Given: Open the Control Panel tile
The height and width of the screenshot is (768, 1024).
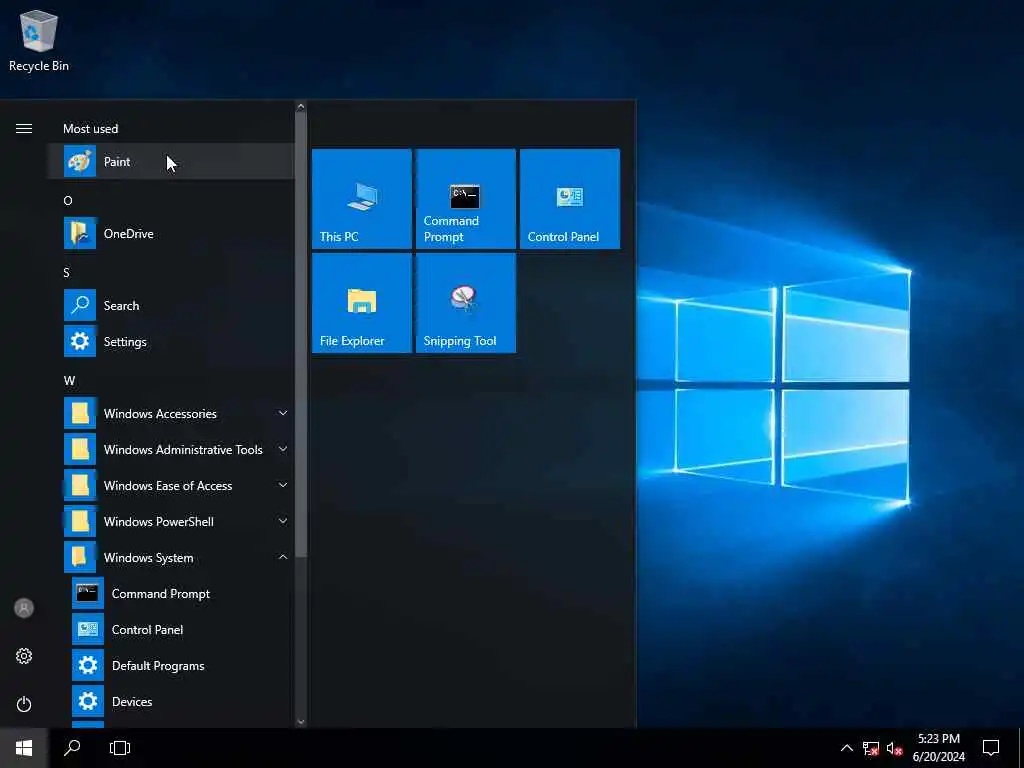Looking at the screenshot, I should pos(569,199).
